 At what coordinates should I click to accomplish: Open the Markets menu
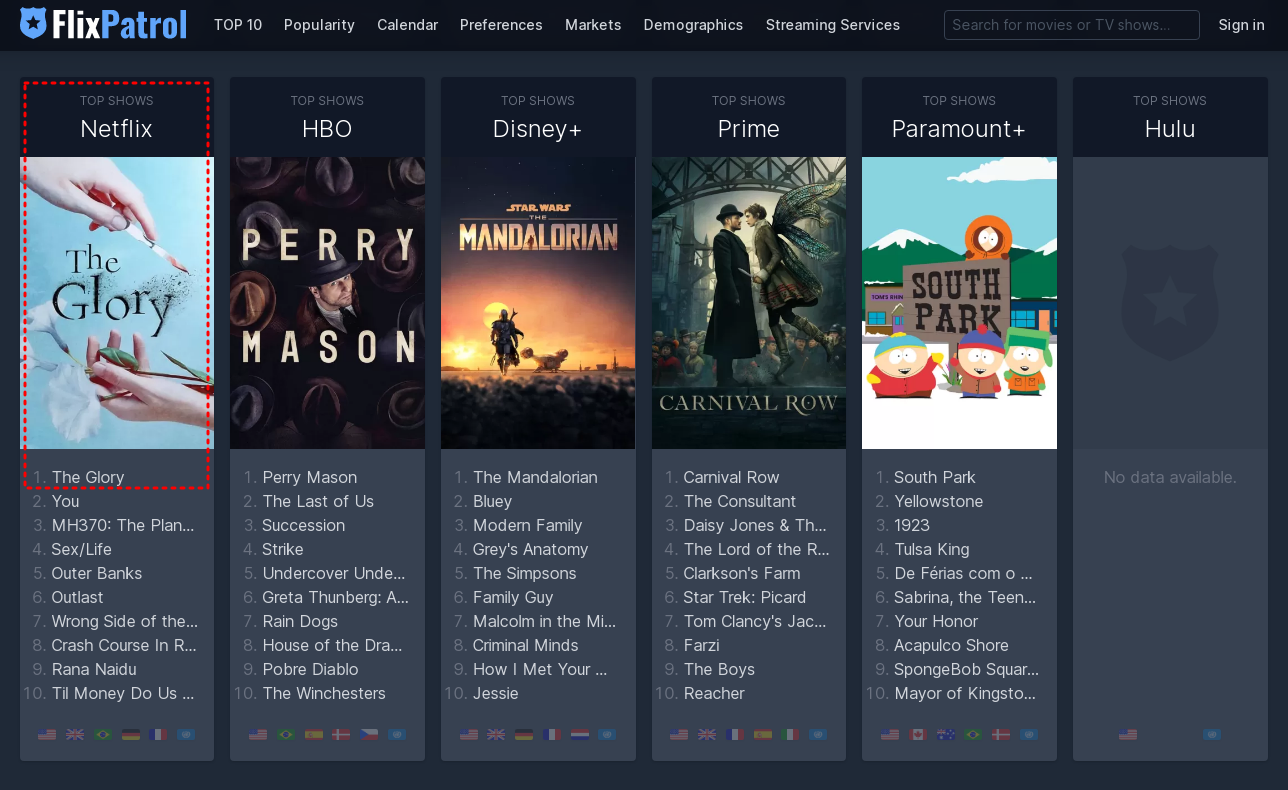pyautogui.click(x=593, y=25)
